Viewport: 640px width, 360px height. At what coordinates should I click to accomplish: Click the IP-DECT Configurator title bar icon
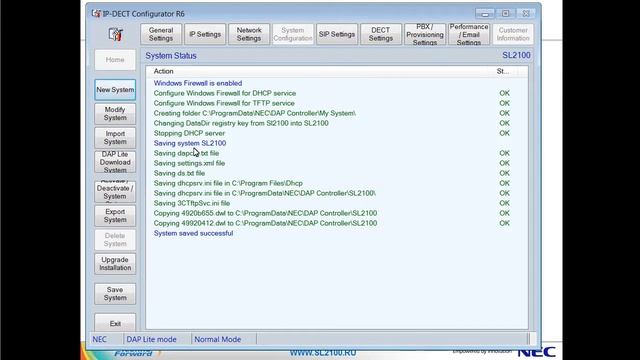tap(96, 13)
